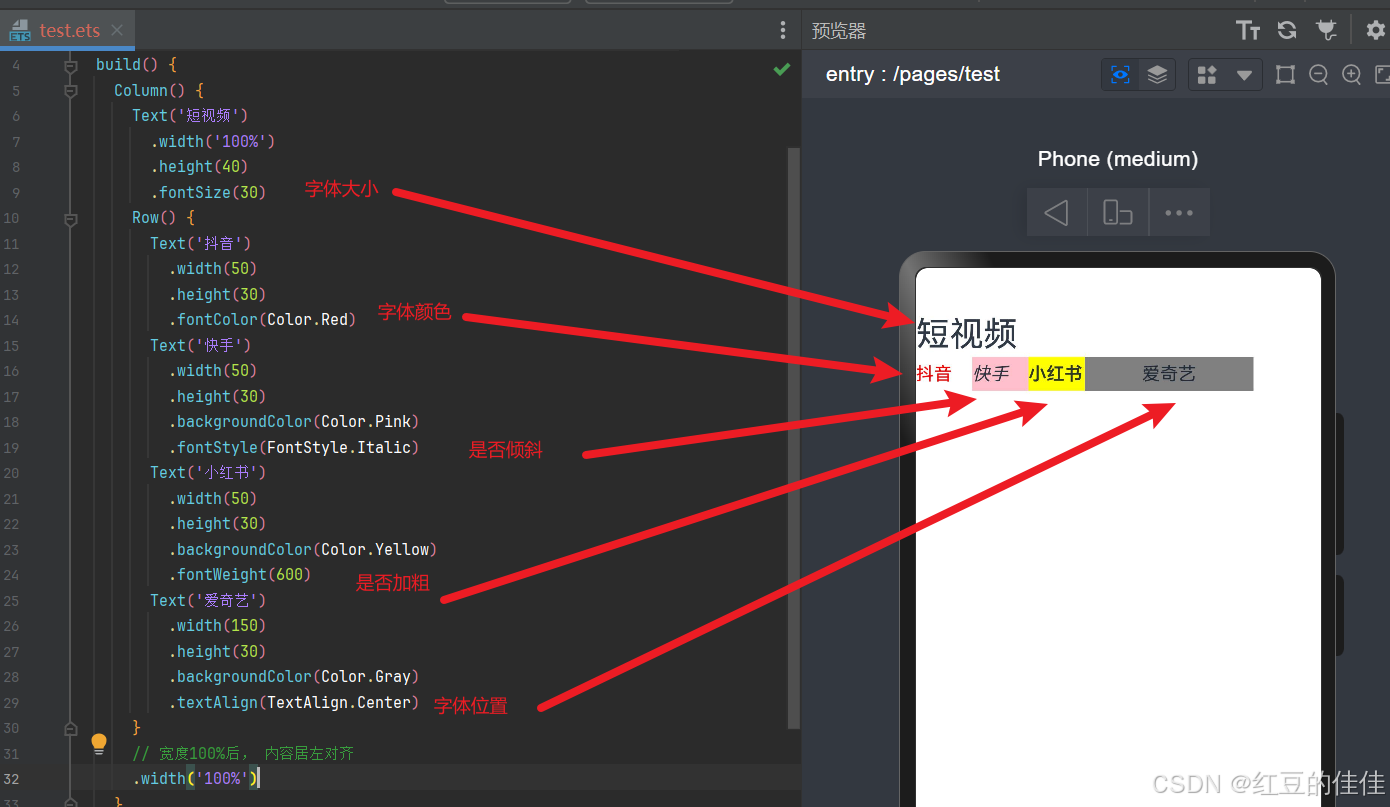Click '.width('100%')' on line 7
The image size is (1390, 807).
[213, 142]
